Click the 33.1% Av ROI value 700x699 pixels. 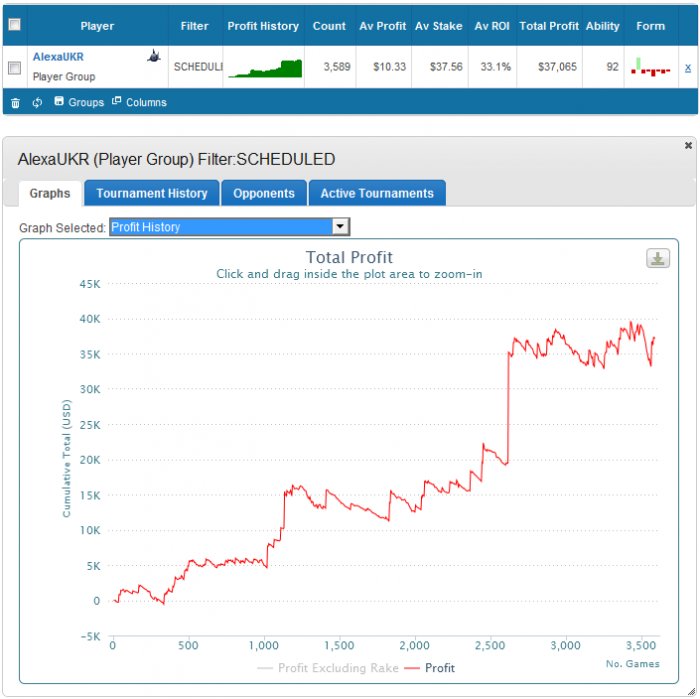496,67
